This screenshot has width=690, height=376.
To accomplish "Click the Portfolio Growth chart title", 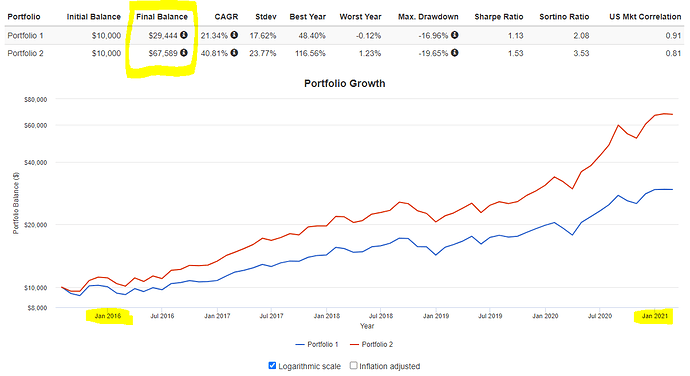I will 345,83.
